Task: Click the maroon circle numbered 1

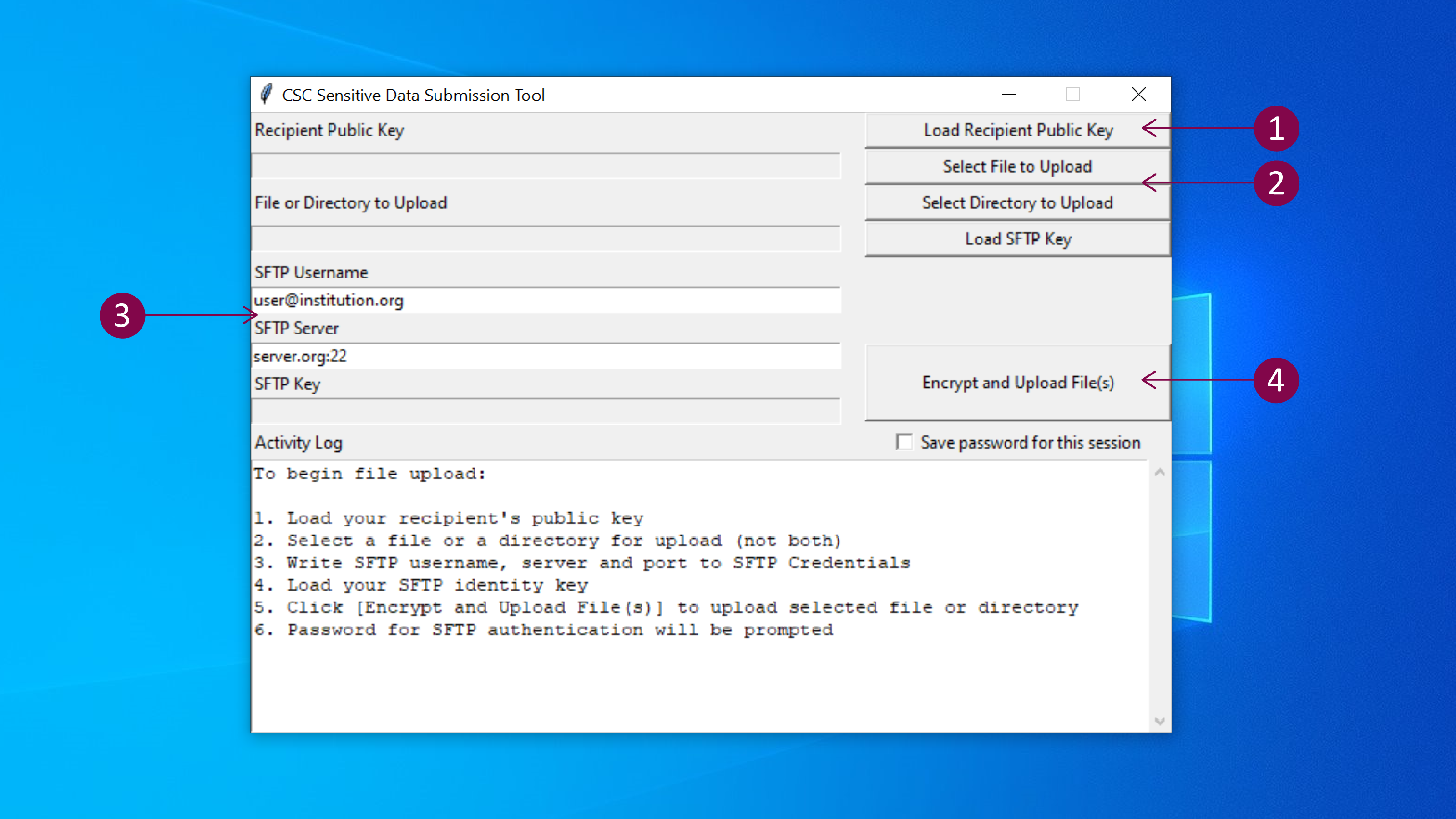Action: tap(1276, 129)
